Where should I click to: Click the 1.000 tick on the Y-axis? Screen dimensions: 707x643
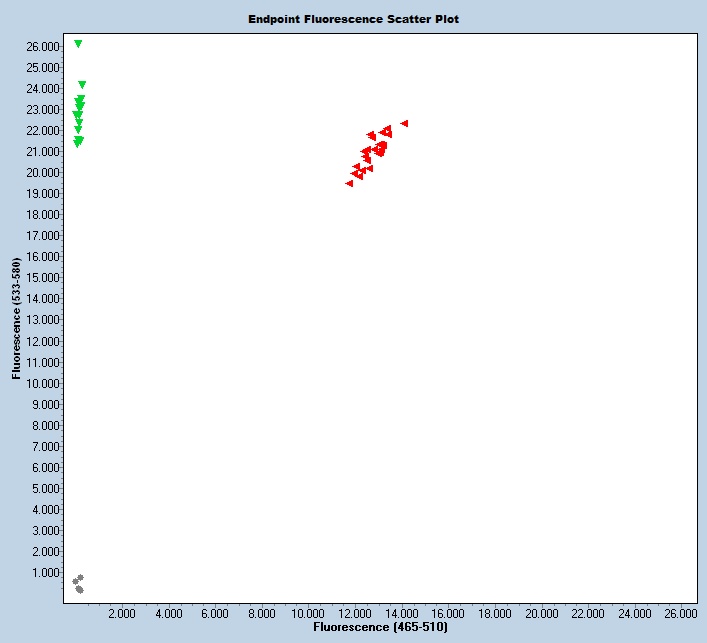[x=45, y=573]
